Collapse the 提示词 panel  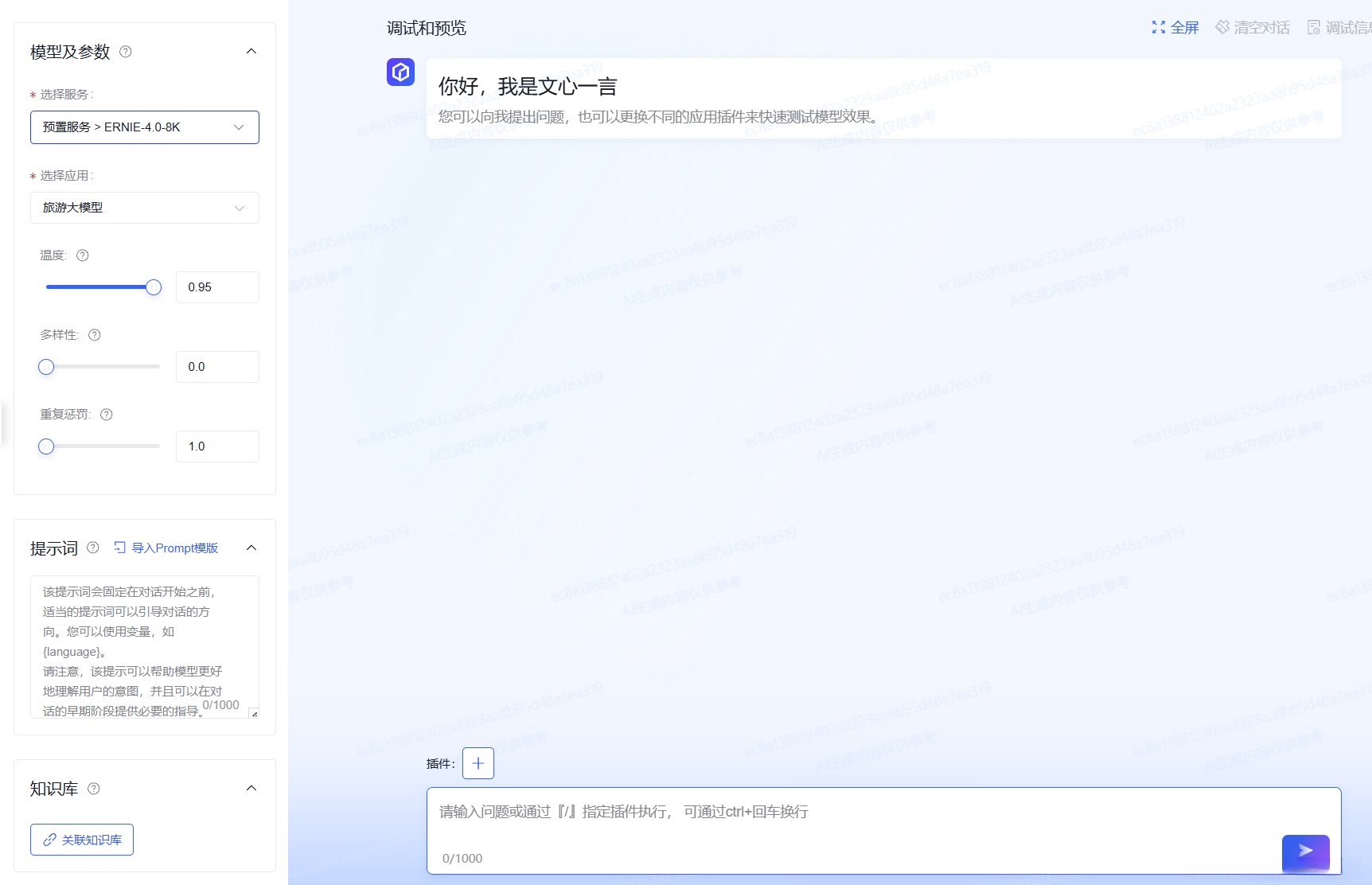[x=251, y=548]
